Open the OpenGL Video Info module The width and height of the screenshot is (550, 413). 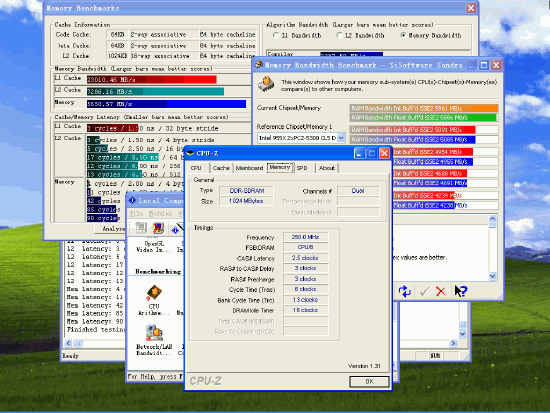click(154, 246)
